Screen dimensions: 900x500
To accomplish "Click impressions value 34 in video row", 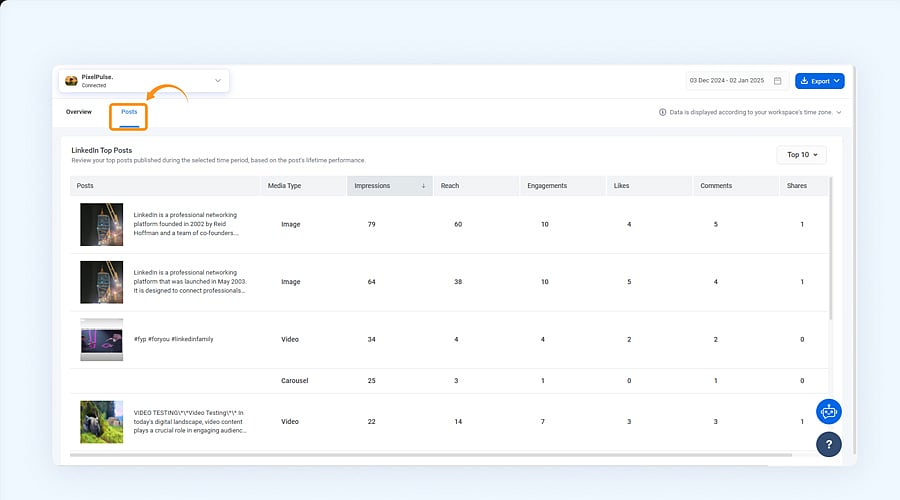I will pos(371,339).
